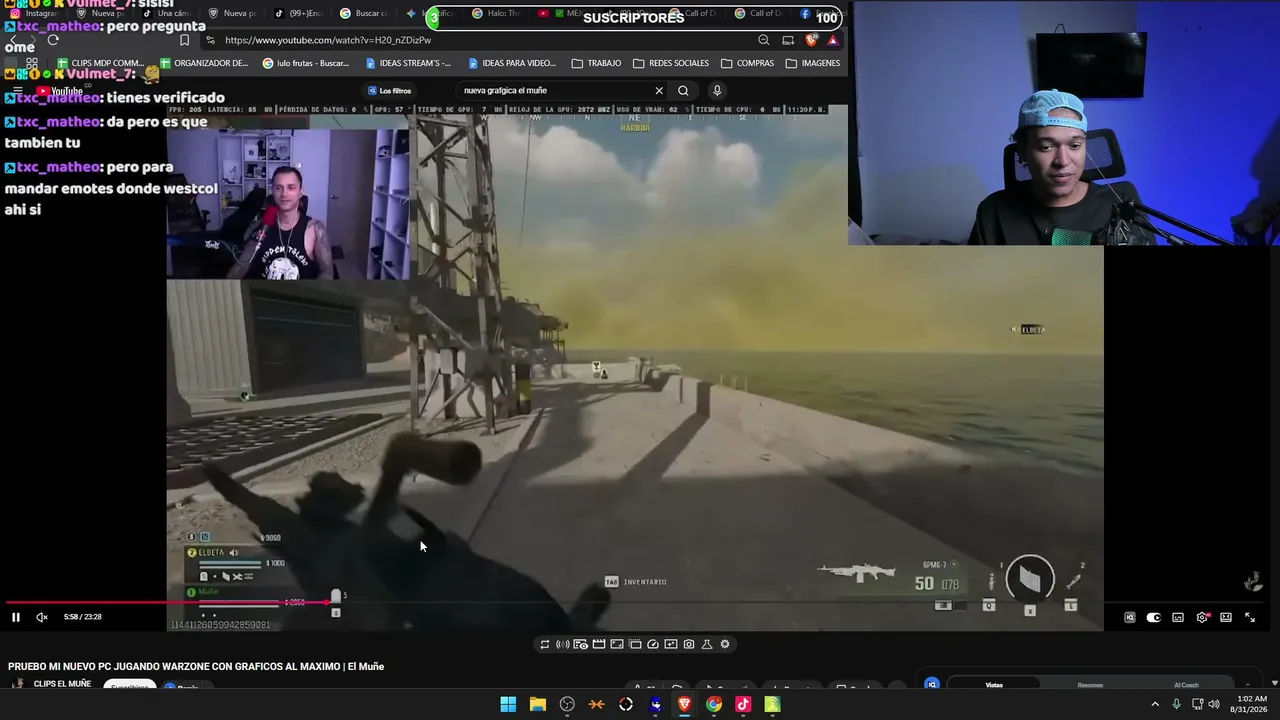Open the video player settings gear
The width and height of the screenshot is (1280, 720).
click(1203, 618)
